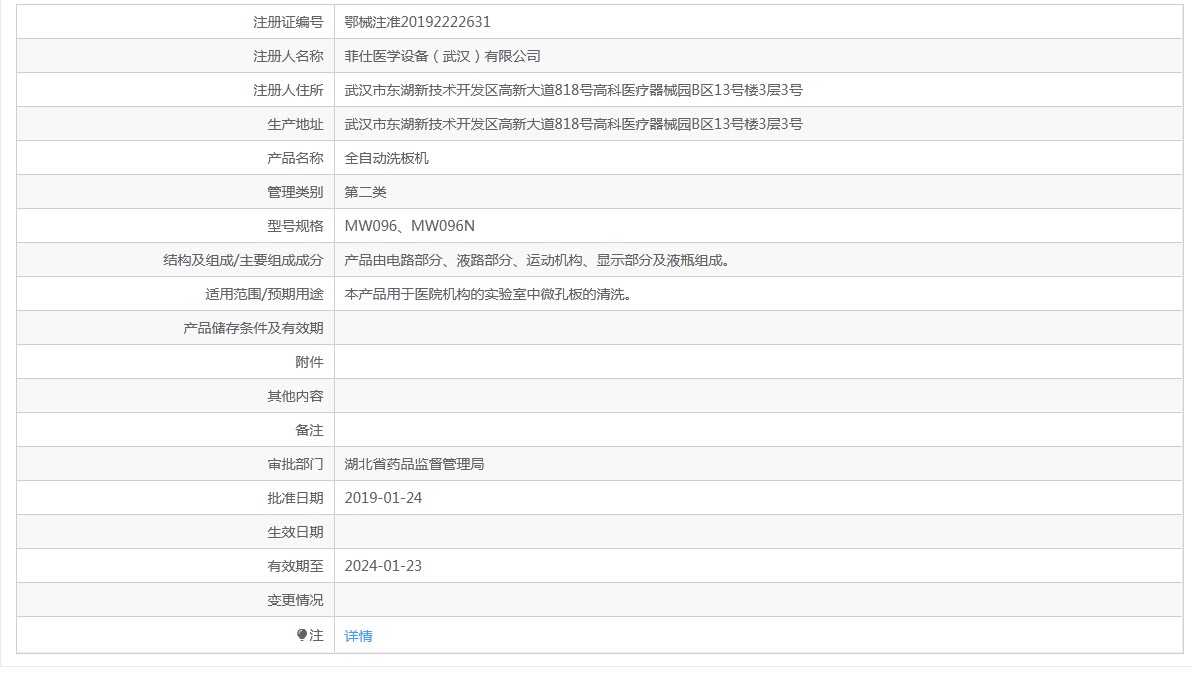
Task: Select company name 菲仕医学设备（武汉）有限公司
Action: point(442,56)
